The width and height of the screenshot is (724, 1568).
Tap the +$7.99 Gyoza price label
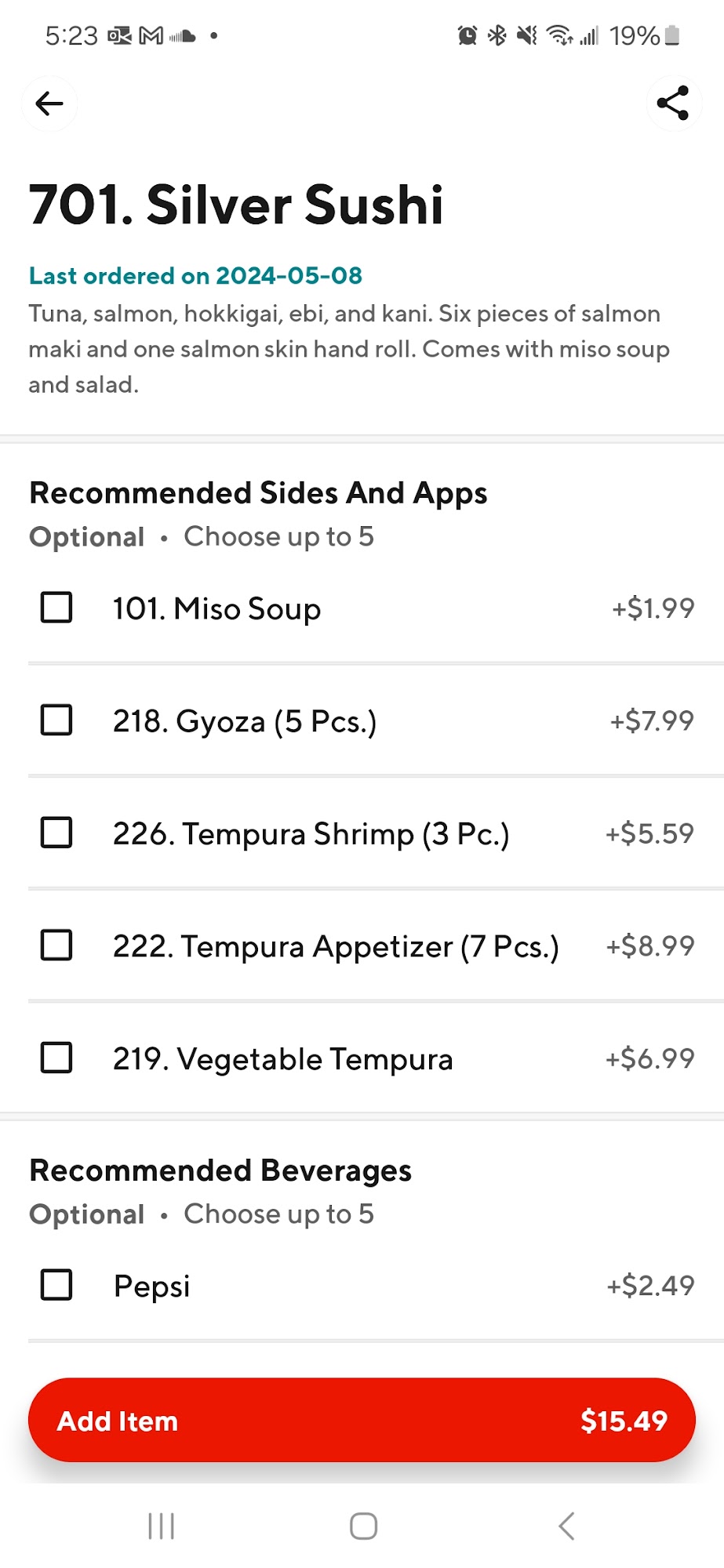pyautogui.click(x=652, y=720)
